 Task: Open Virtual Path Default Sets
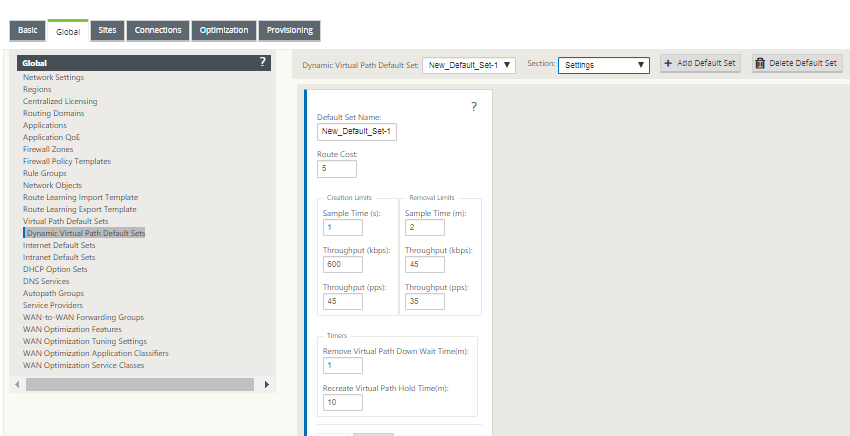(66, 221)
